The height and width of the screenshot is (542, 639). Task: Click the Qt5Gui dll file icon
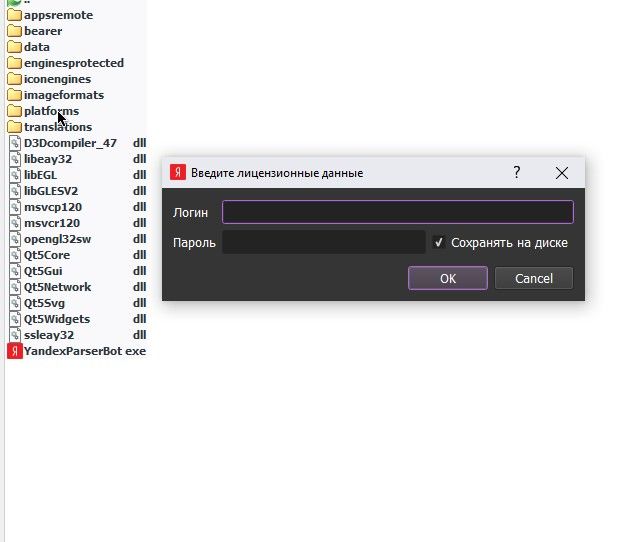pyautogui.click(x=15, y=271)
